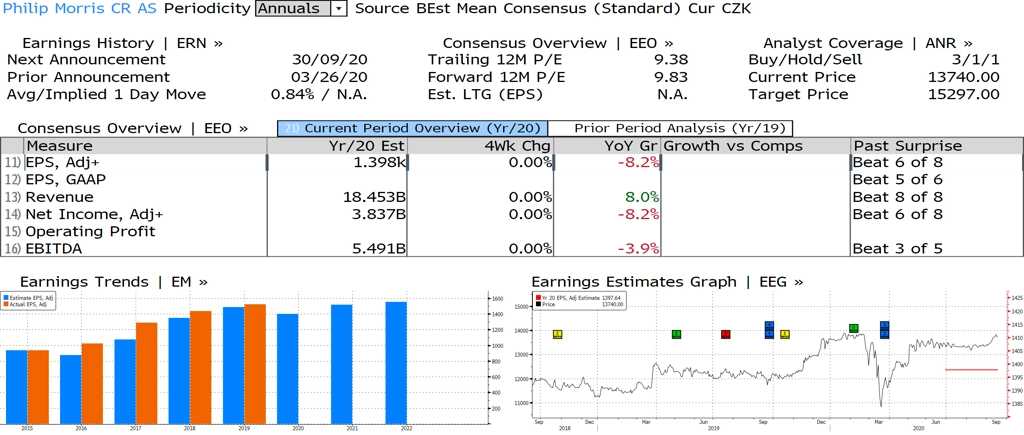Select row 13) Revenue

pos(512,197)
